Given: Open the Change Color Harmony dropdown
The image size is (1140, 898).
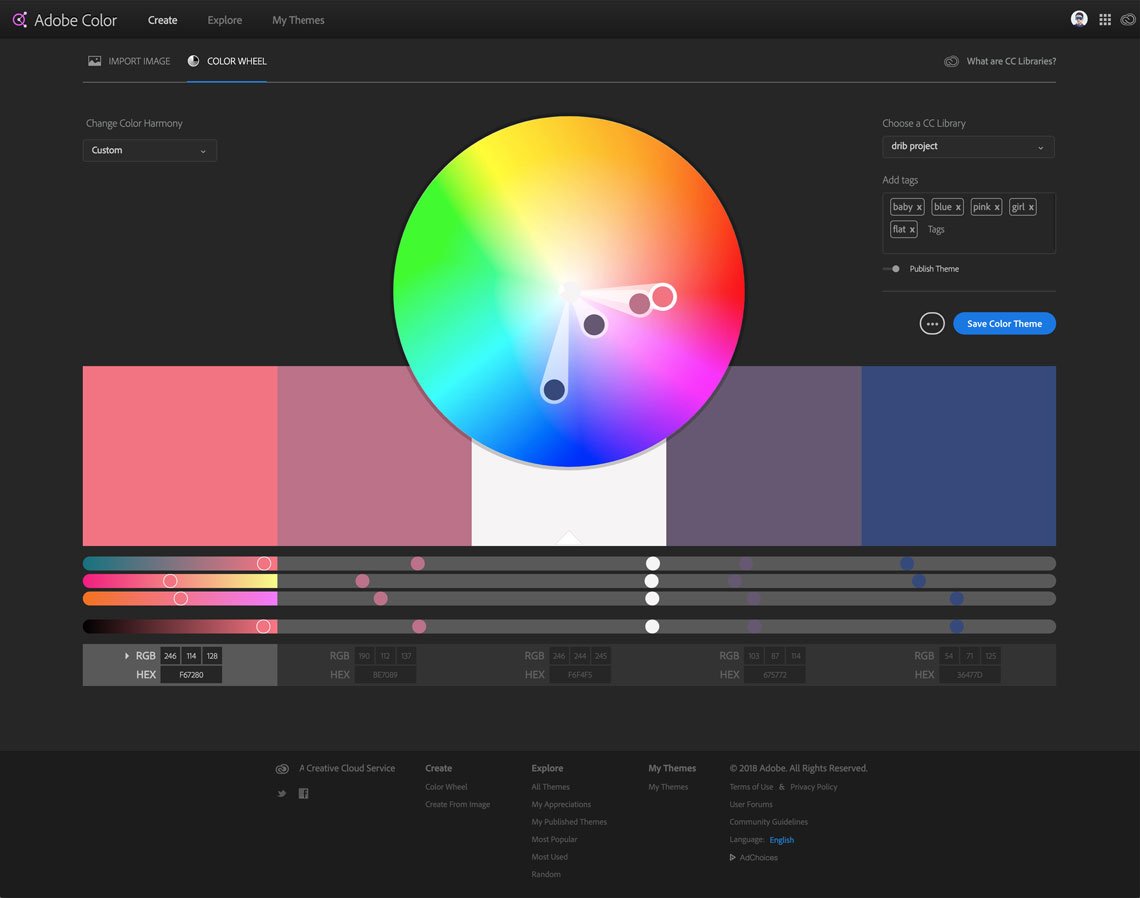Looking at the screenshot, I should click(150, 151).
